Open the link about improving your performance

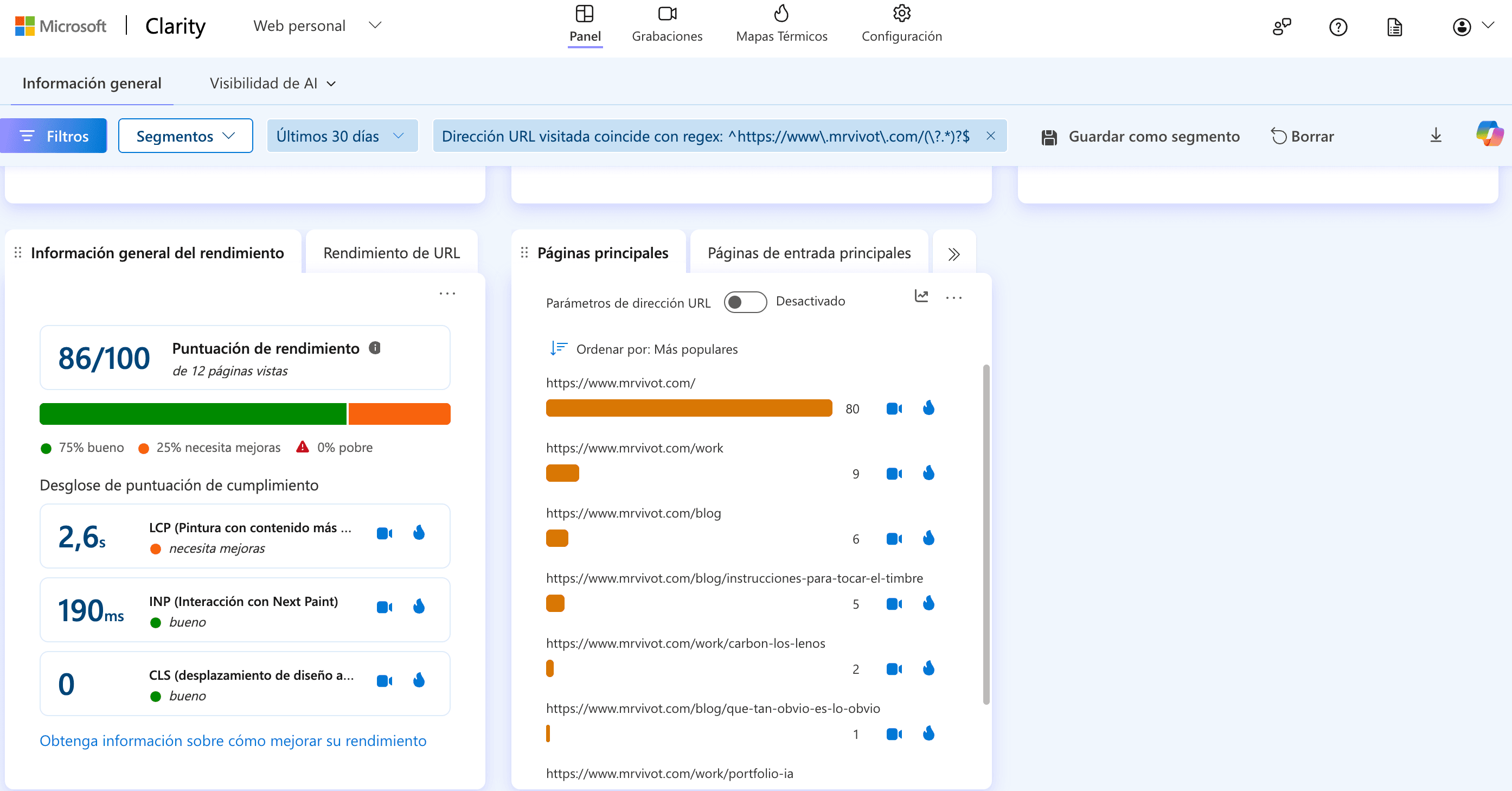233,741
